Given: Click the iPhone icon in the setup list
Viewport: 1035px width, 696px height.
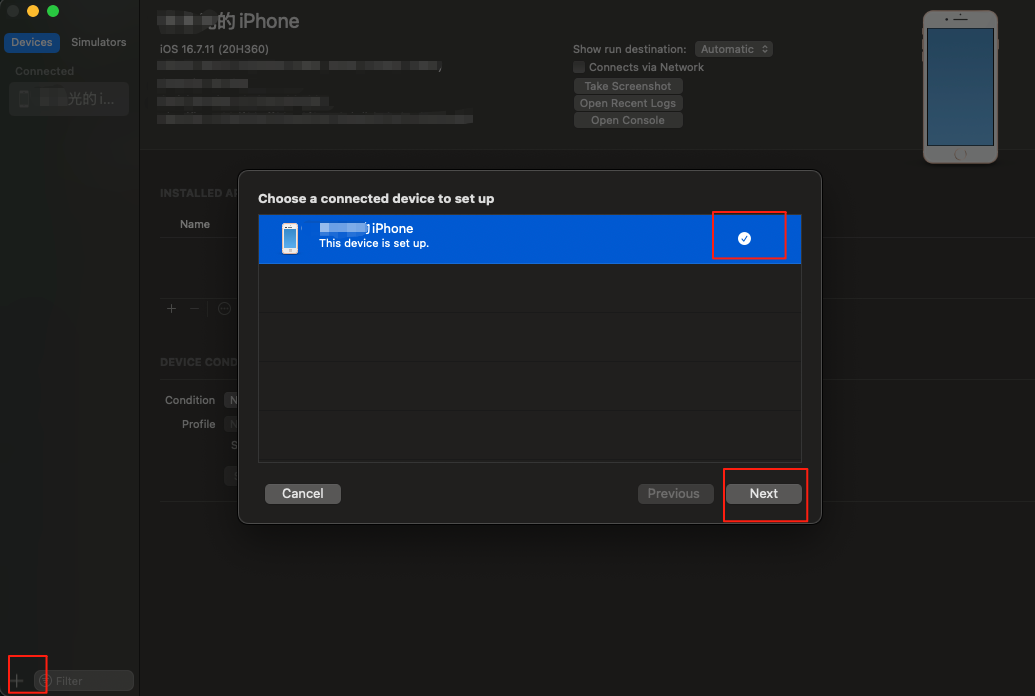Looking at the screenshot, I should [x=290, y=238].
